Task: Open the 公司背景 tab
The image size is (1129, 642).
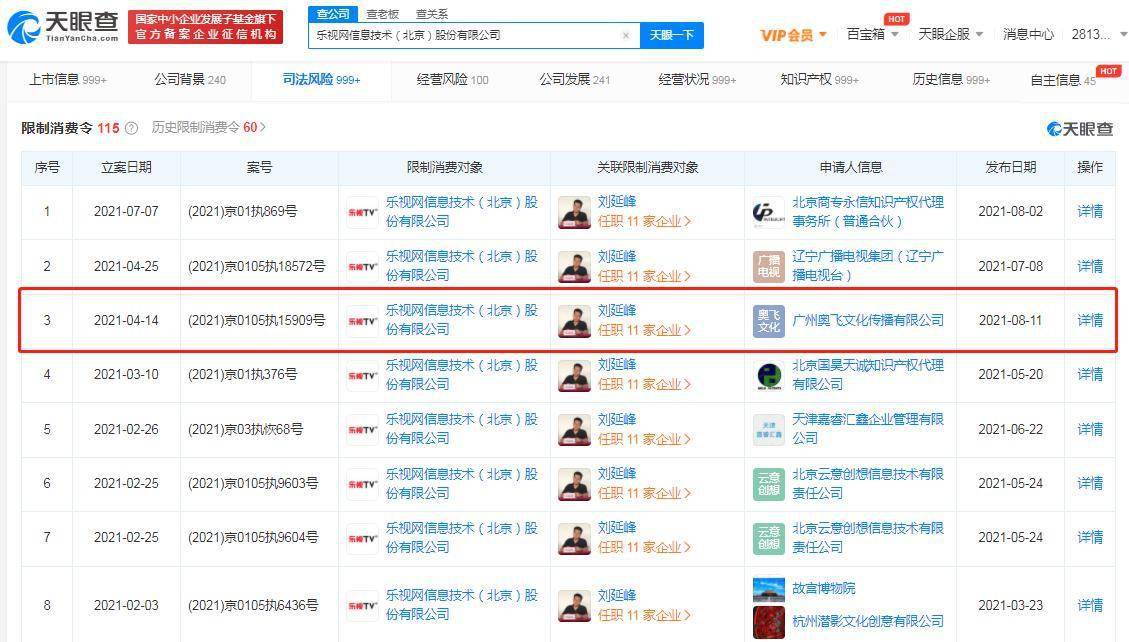Action: point(190,80)
